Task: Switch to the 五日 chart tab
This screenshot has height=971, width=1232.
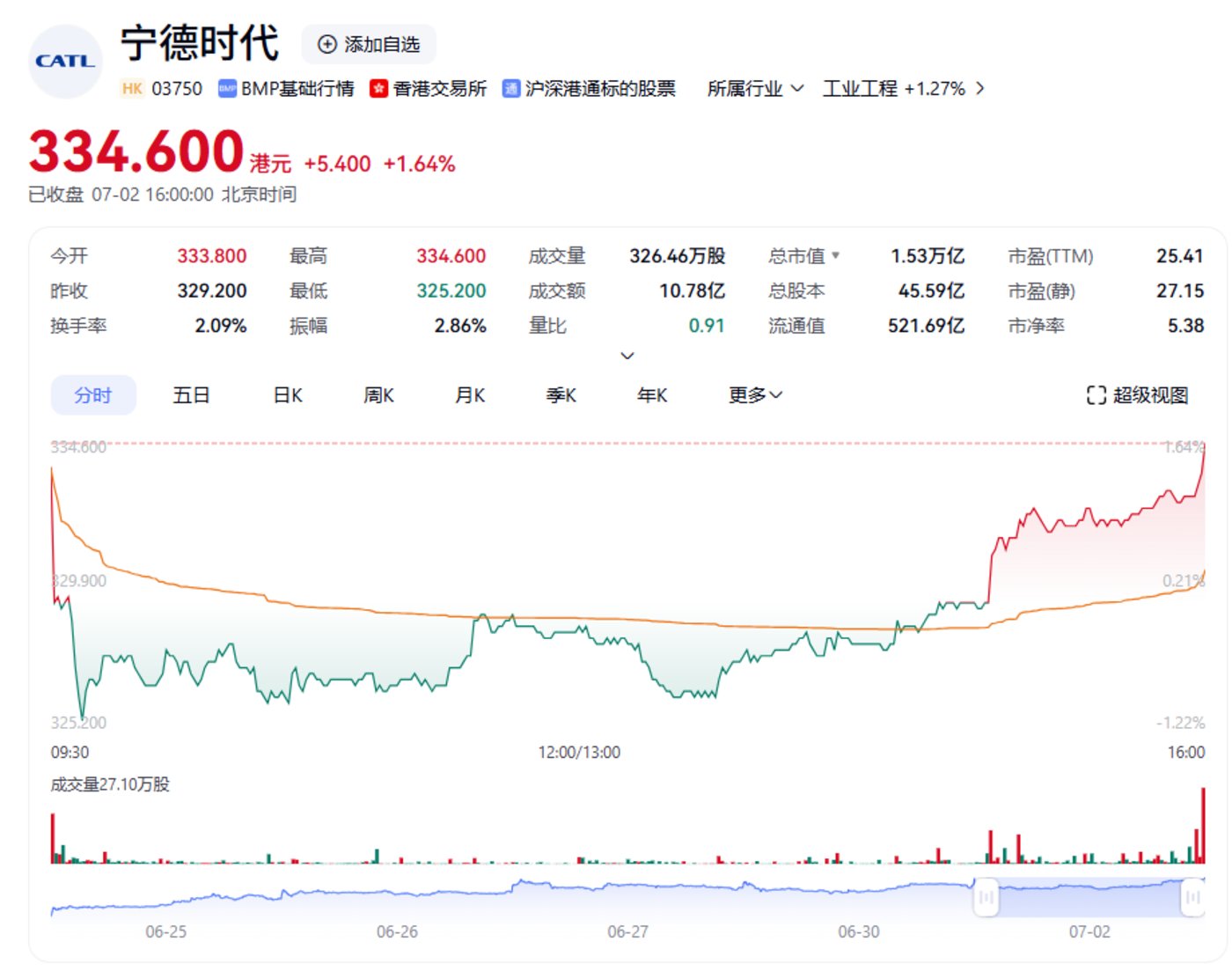Action: click(191, 395)
